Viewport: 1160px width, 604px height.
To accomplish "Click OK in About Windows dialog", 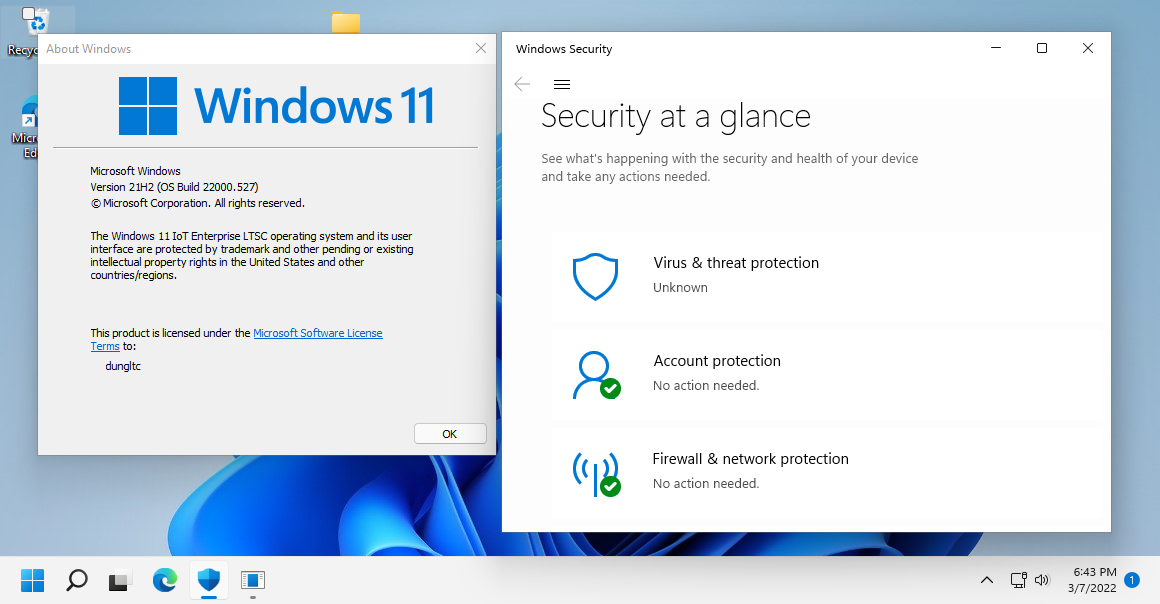I will 450,434.
